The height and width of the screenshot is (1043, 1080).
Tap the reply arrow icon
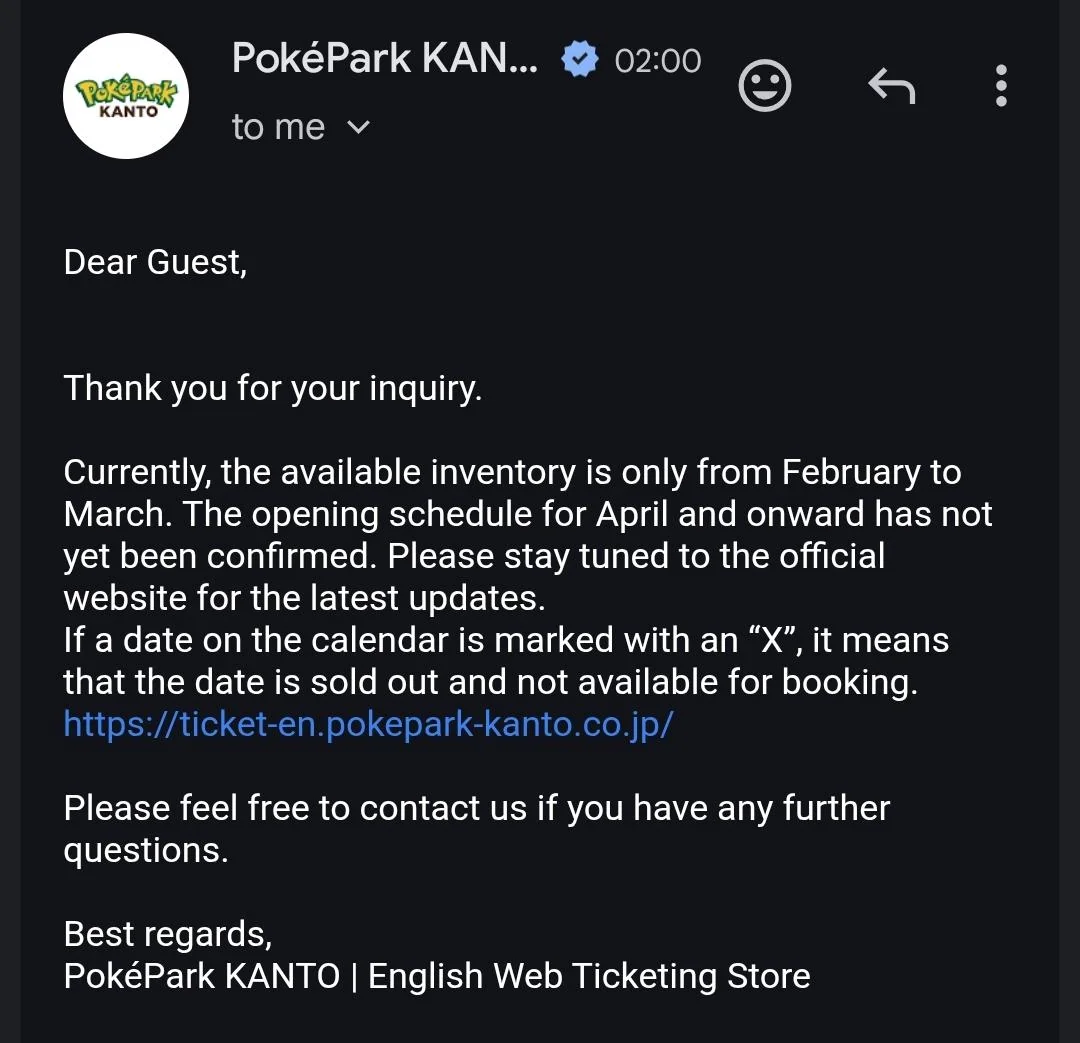[x=891, y=87]
